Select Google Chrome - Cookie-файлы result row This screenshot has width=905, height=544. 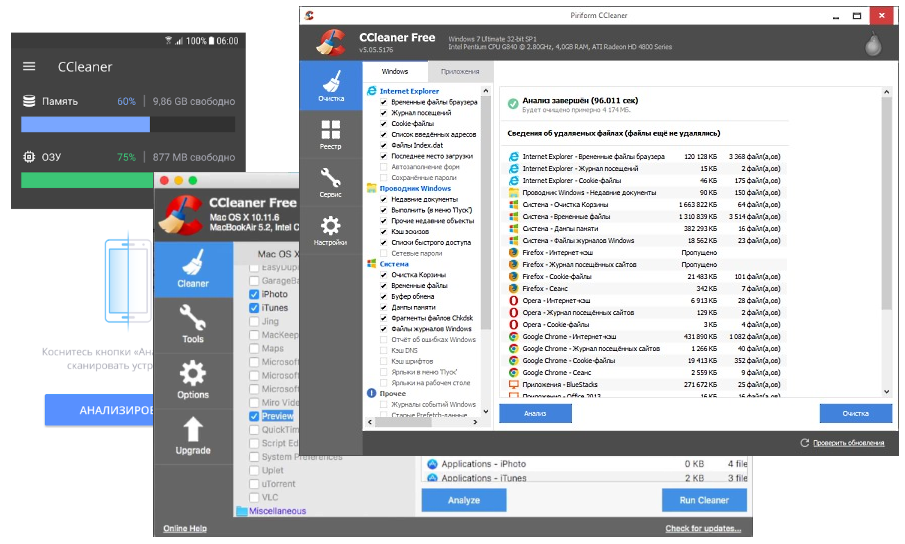click(645, 361)
